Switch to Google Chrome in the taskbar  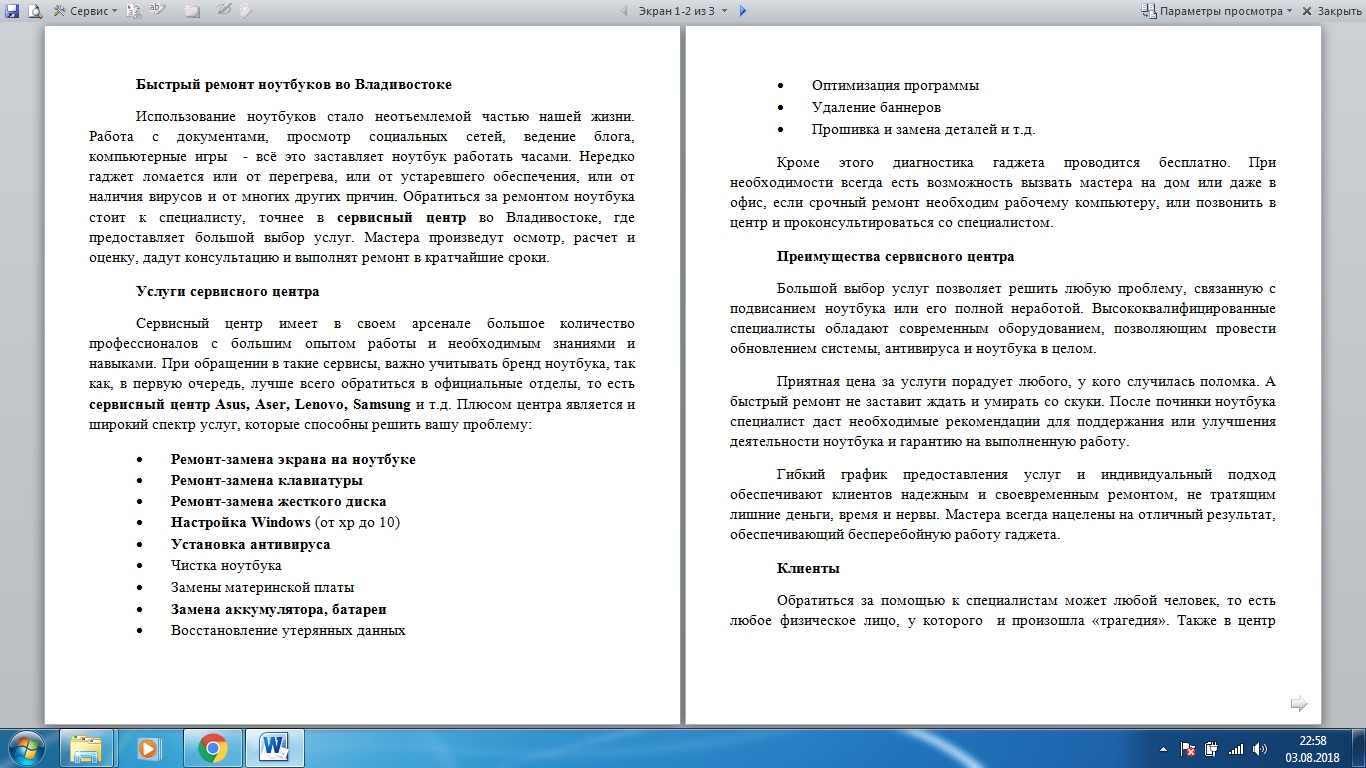(212, 748)
